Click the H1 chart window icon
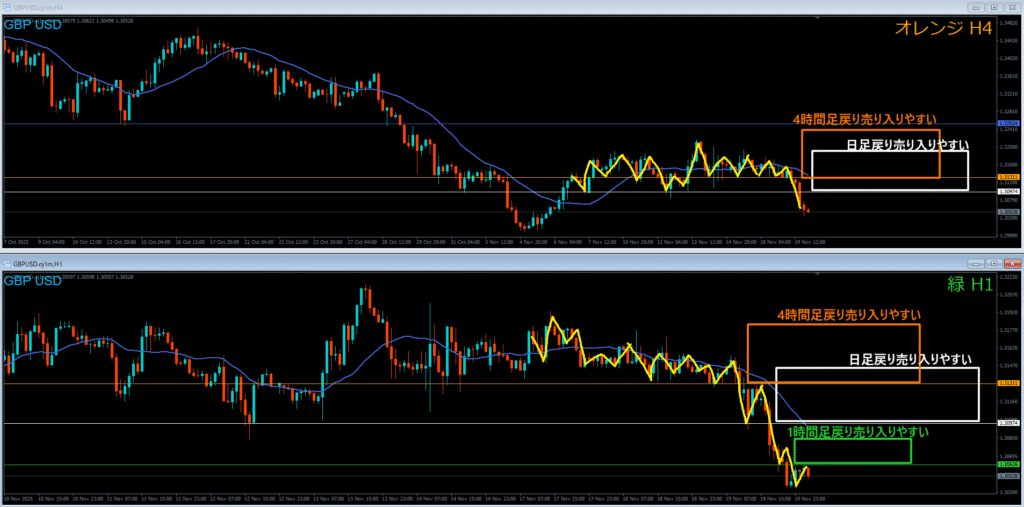This screenshot has height=507, width=1024. pyautogui.click(x=8, y=263)
